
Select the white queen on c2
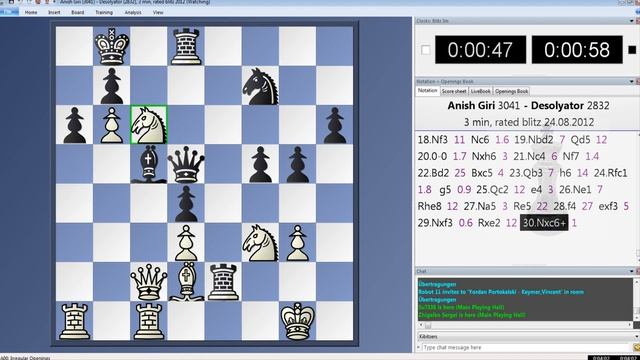(x=149, y=282)
